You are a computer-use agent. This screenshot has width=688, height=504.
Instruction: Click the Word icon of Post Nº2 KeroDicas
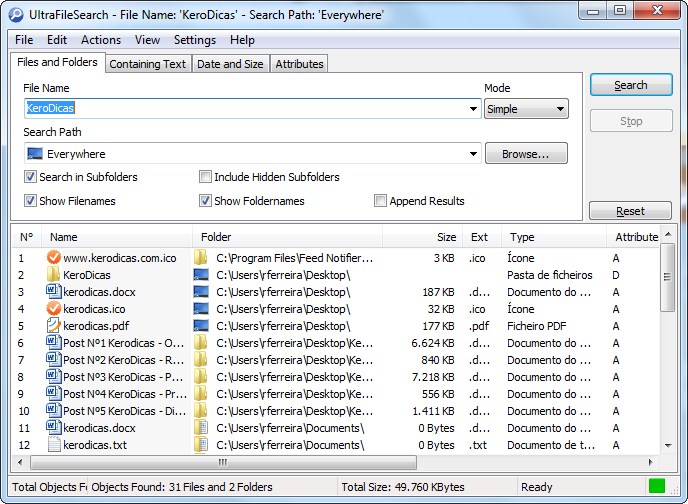click(54, 359)
